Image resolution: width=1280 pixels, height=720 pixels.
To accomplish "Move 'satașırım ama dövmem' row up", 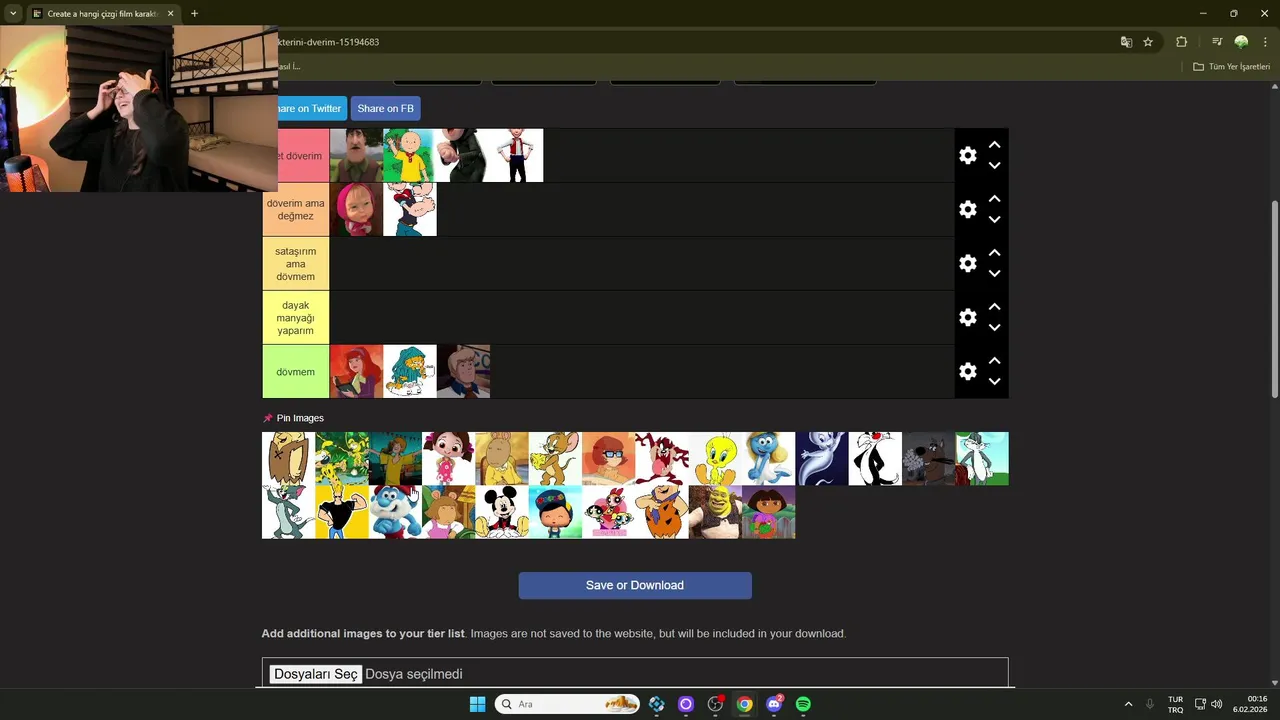I will tap(994, 253).
